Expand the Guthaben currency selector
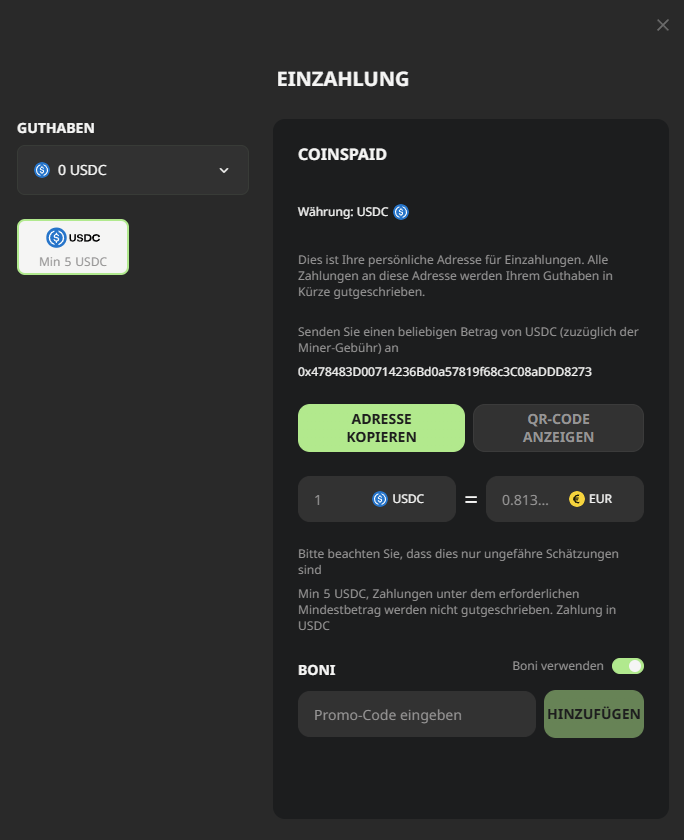This screenshot has height=840, width=684. point(133,170)
